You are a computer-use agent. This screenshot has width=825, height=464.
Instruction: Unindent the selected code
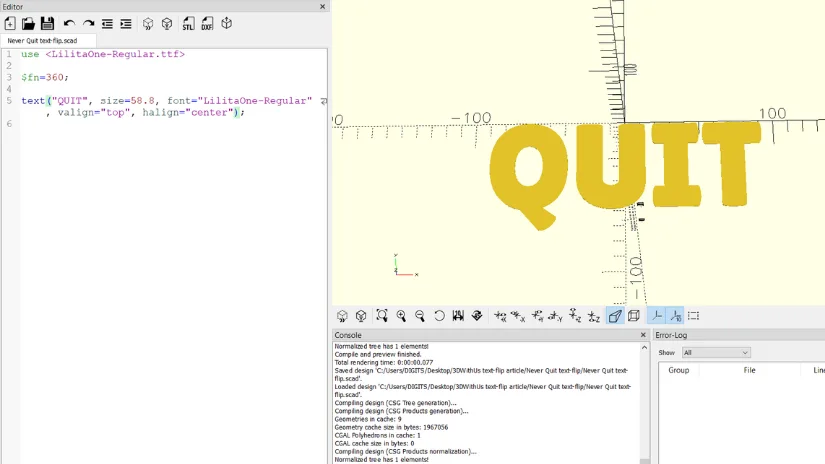tap(107, 24)
